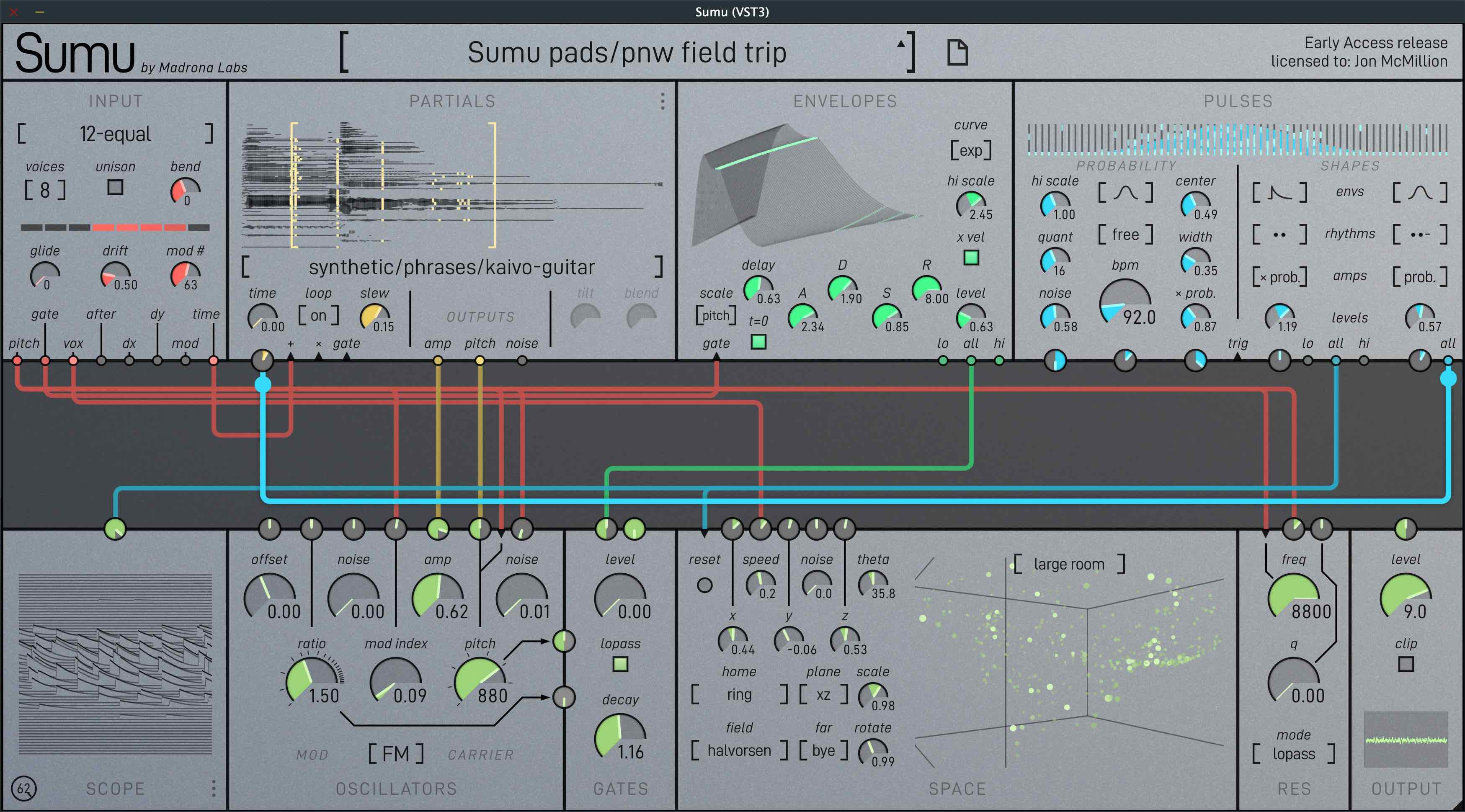1465x812 pixels.
Task: Open the far [bye] selector
Action: 823,750
